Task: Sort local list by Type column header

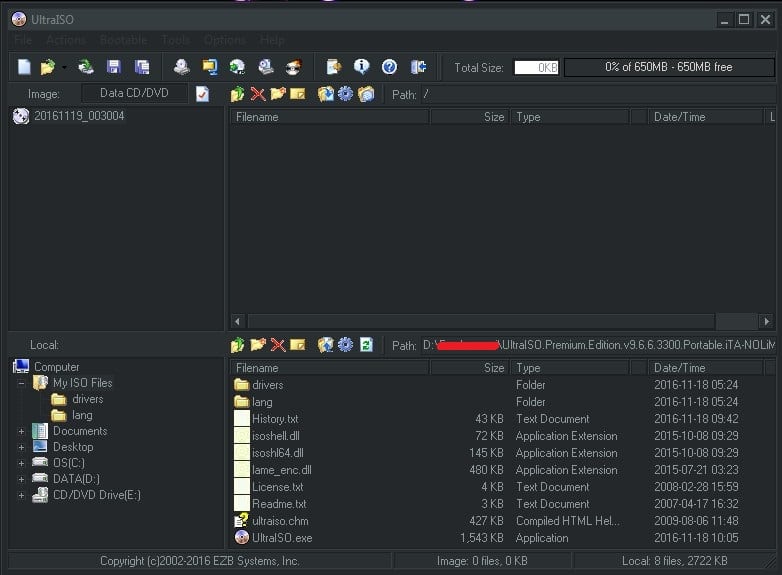Action: click(570, 368)
